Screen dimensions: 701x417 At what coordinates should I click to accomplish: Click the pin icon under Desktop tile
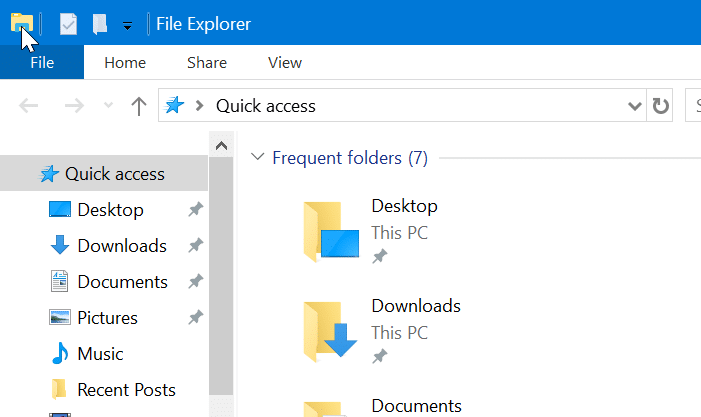pyautogui.click(x=380, y=256)
